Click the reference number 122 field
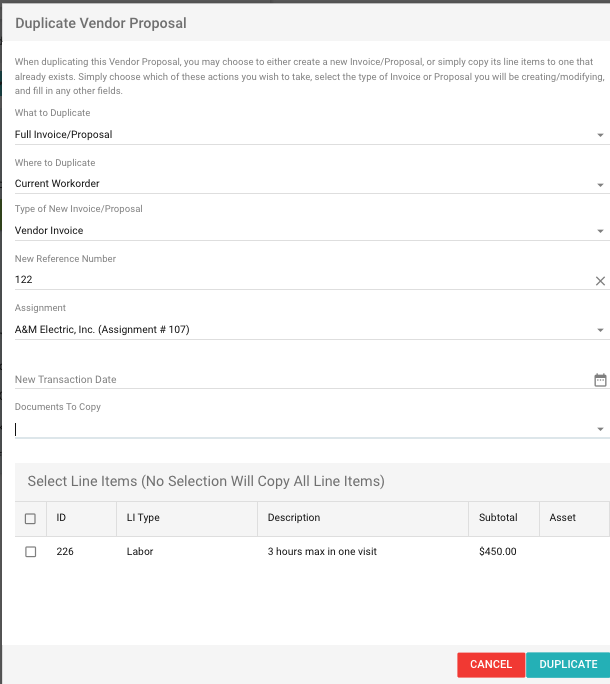 (303, 280)
